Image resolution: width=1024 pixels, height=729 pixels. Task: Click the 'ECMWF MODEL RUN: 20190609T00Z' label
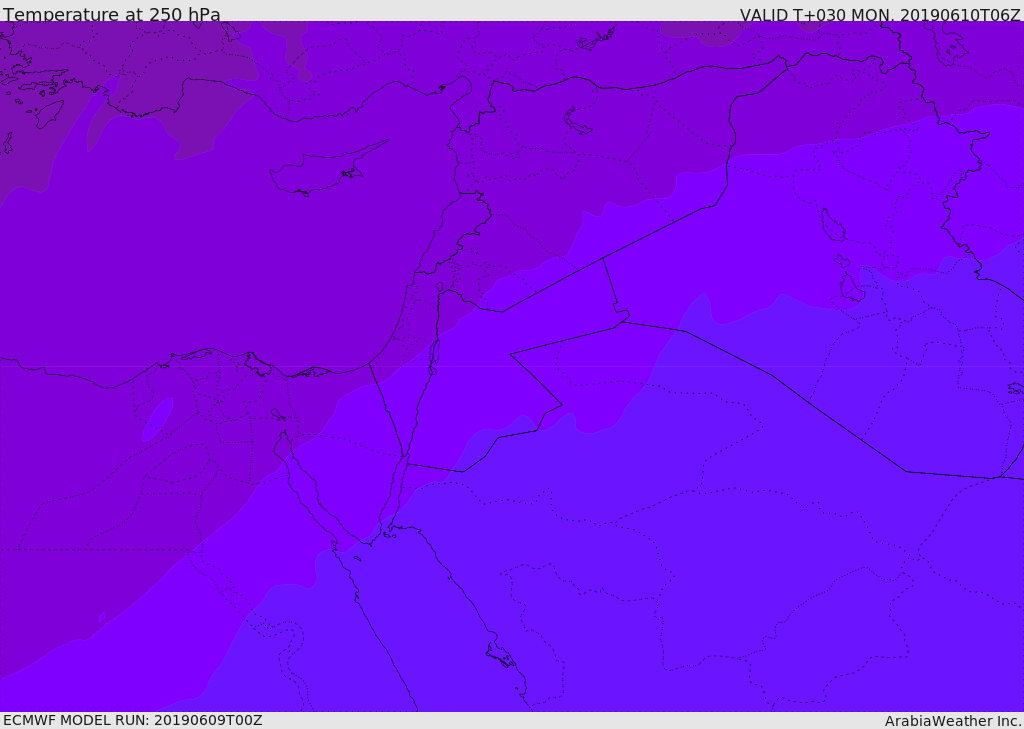point(133,720)
